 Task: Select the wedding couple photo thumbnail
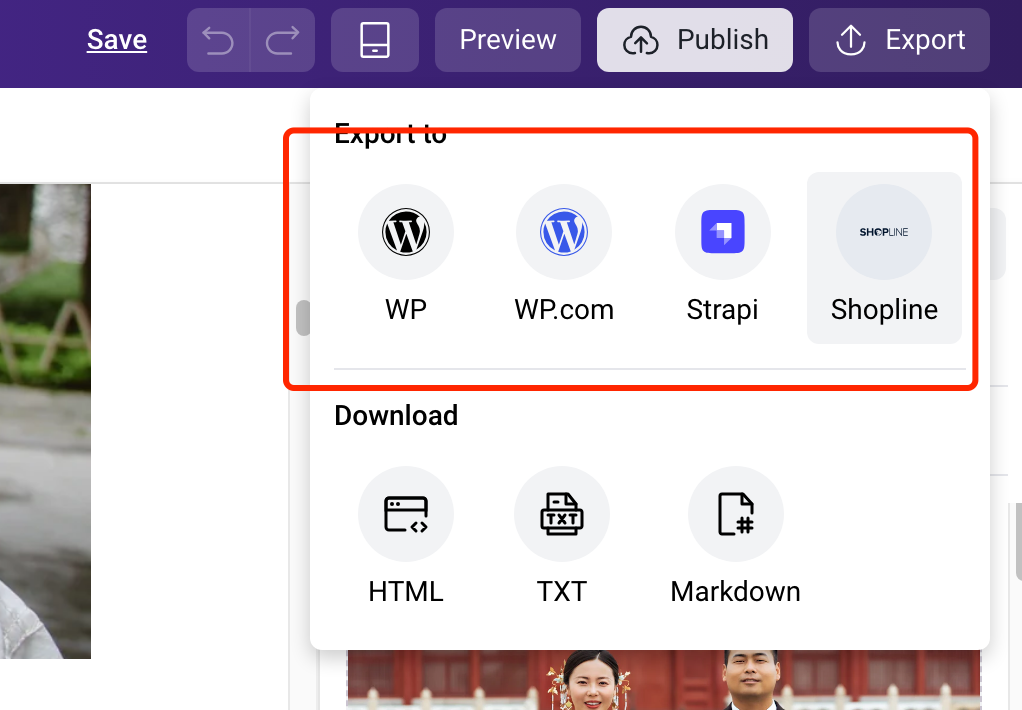tap(664, 679)
